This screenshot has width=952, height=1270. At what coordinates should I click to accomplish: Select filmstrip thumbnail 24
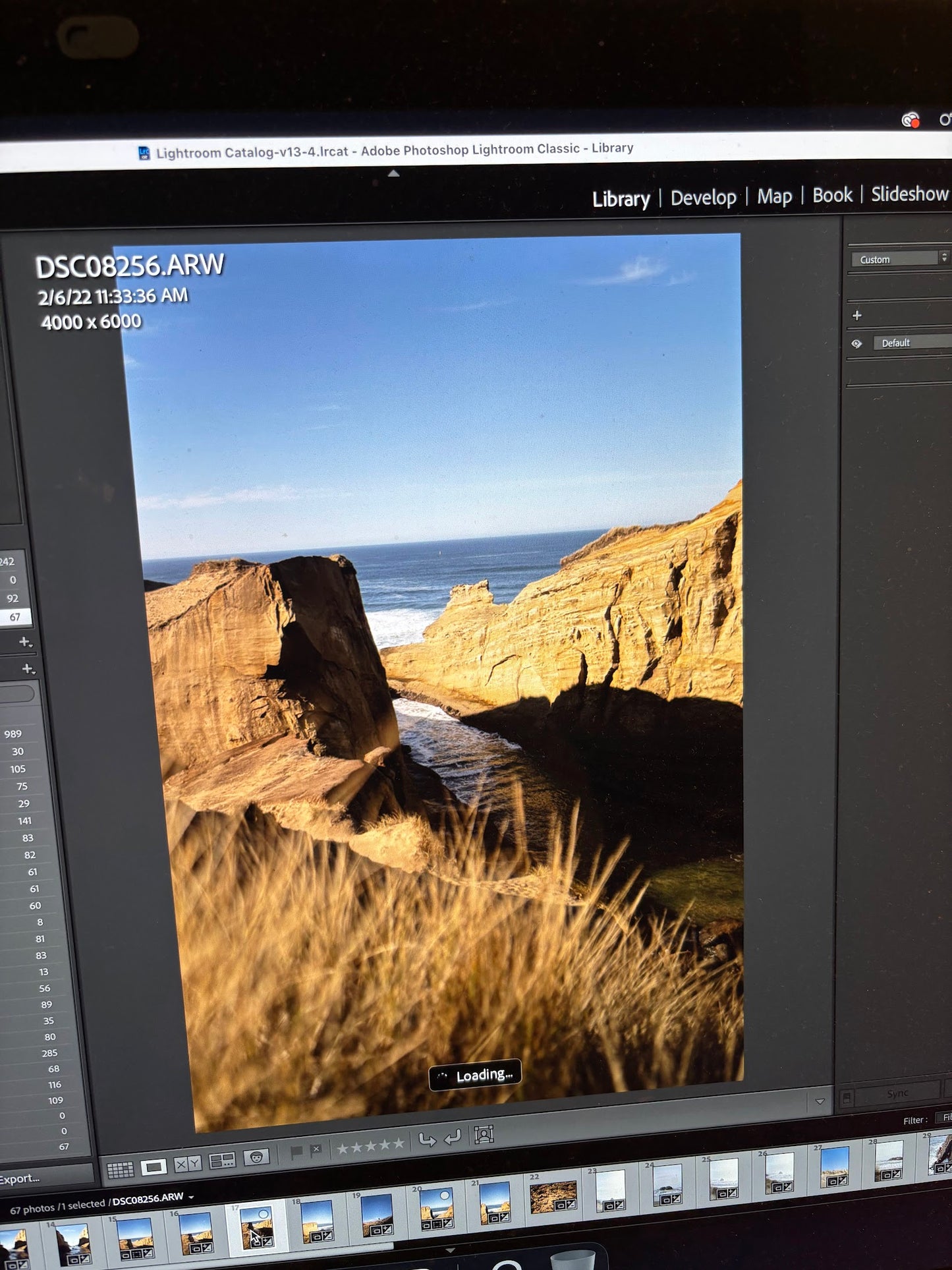click(667, 1184)
